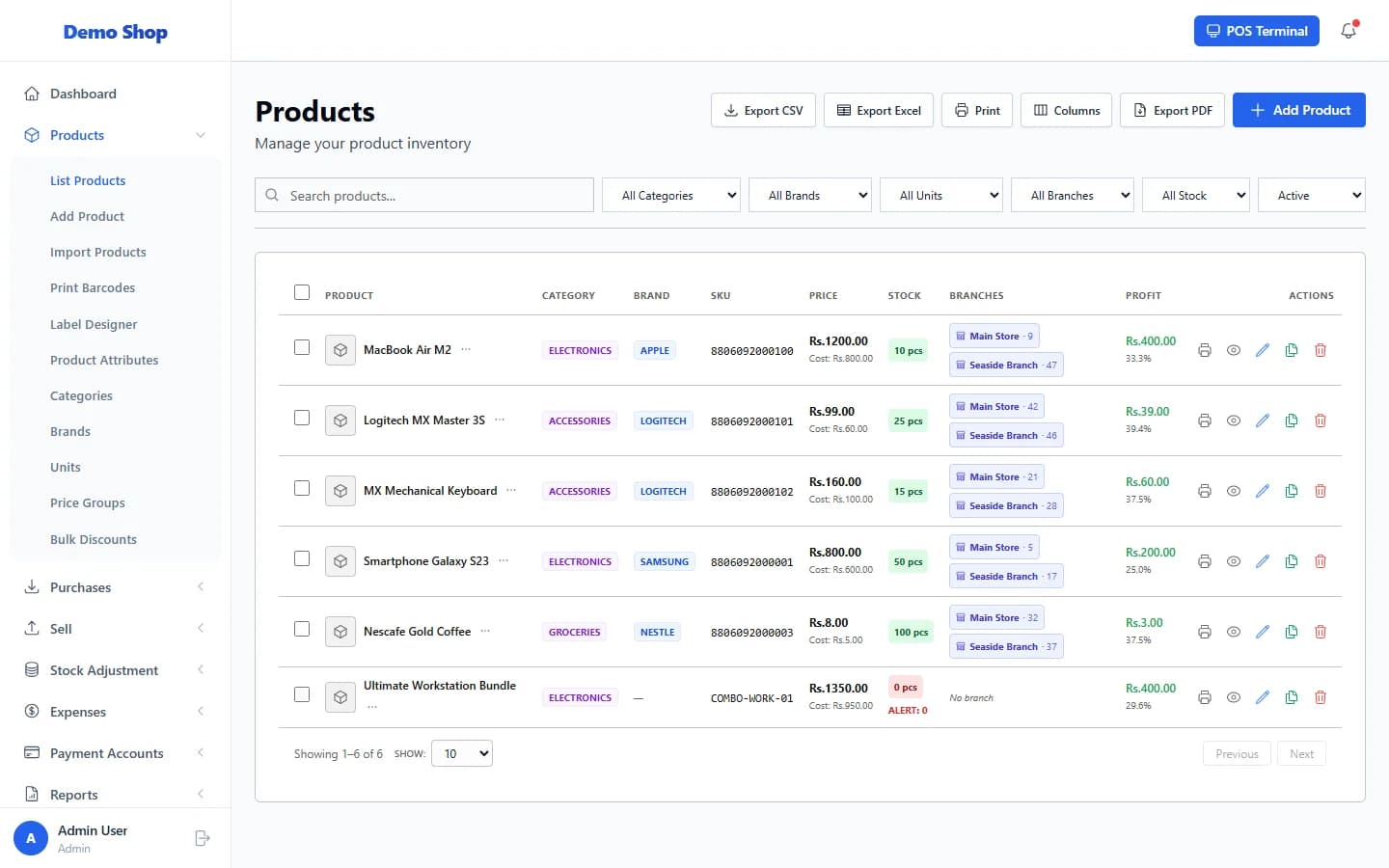Delete Smartphone Galaxy S23 via trash icon
This screenshot has height=868, width=1389.
tap(1321, 561)
